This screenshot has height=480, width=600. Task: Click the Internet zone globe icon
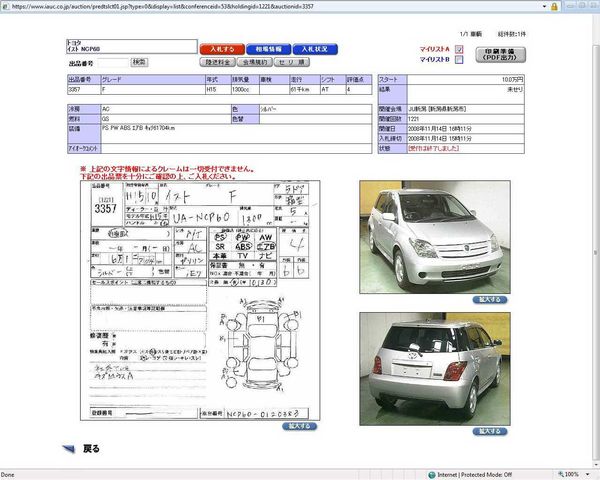432,475
